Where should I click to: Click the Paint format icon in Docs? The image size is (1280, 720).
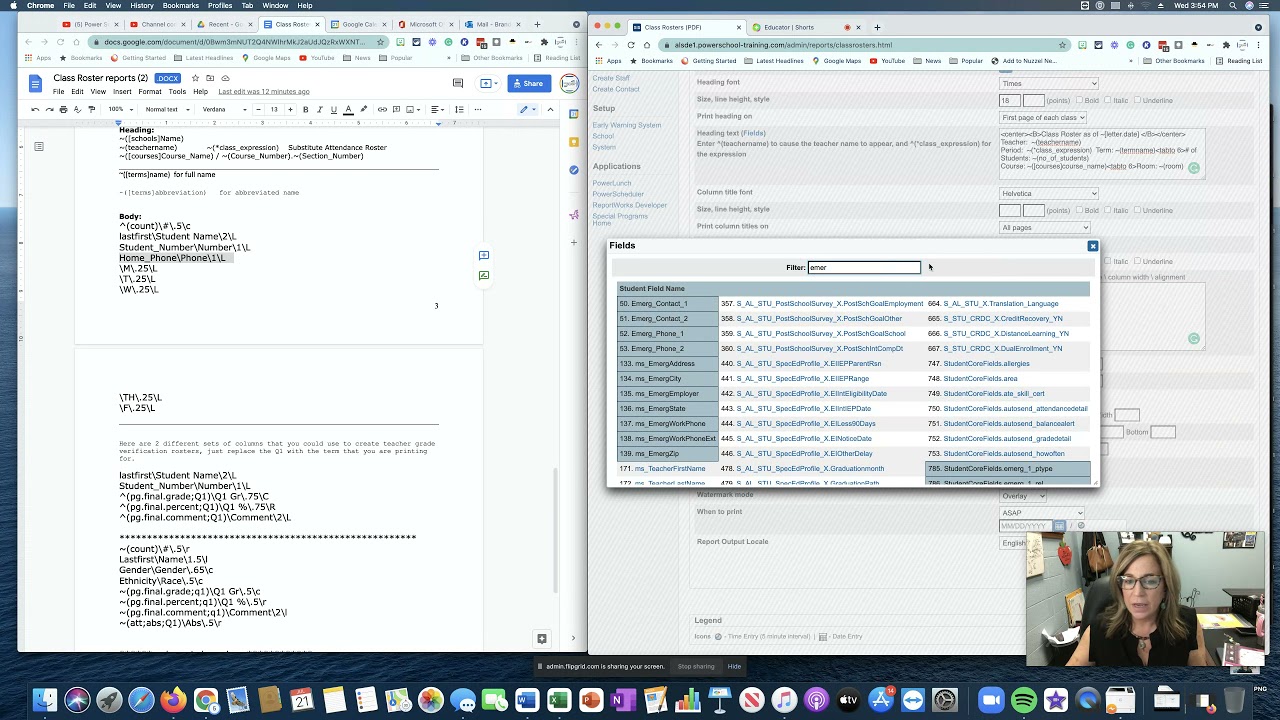[x=91, y=109]
